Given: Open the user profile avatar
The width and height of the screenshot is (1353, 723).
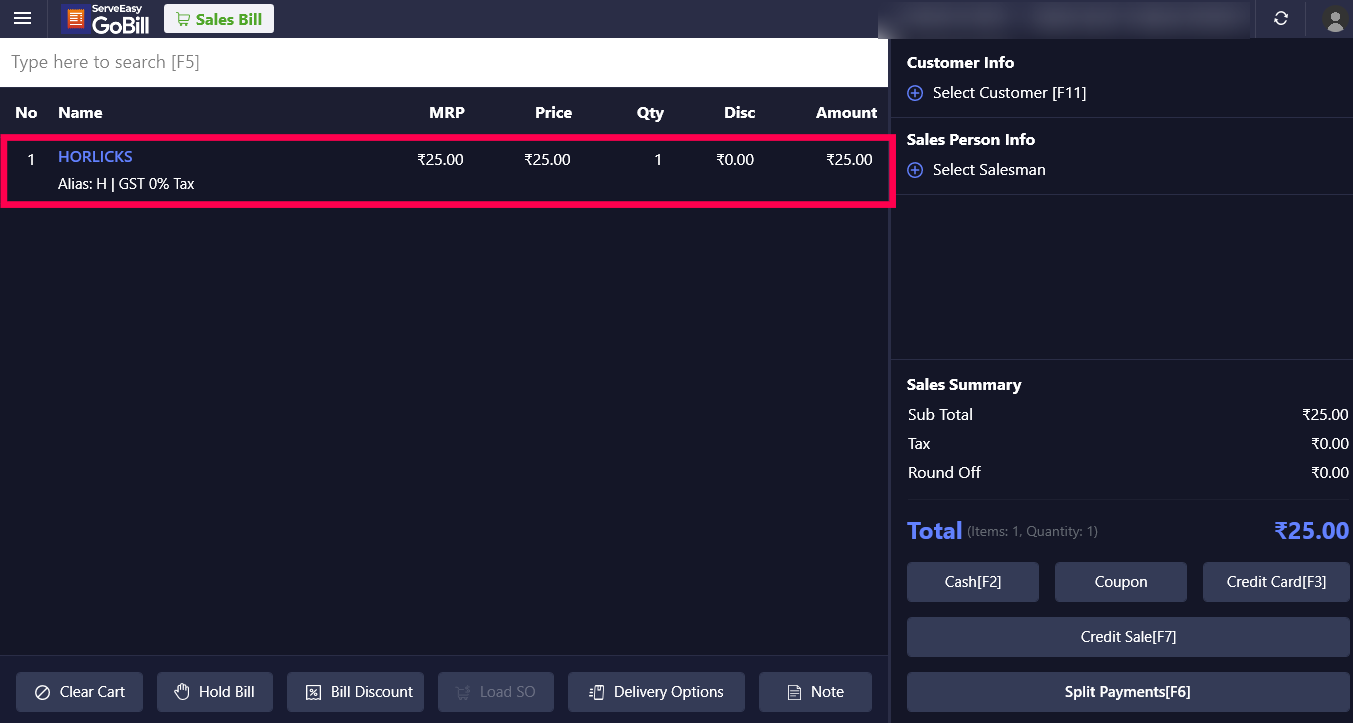Looking at the screenshot, I should [1334, 19].
